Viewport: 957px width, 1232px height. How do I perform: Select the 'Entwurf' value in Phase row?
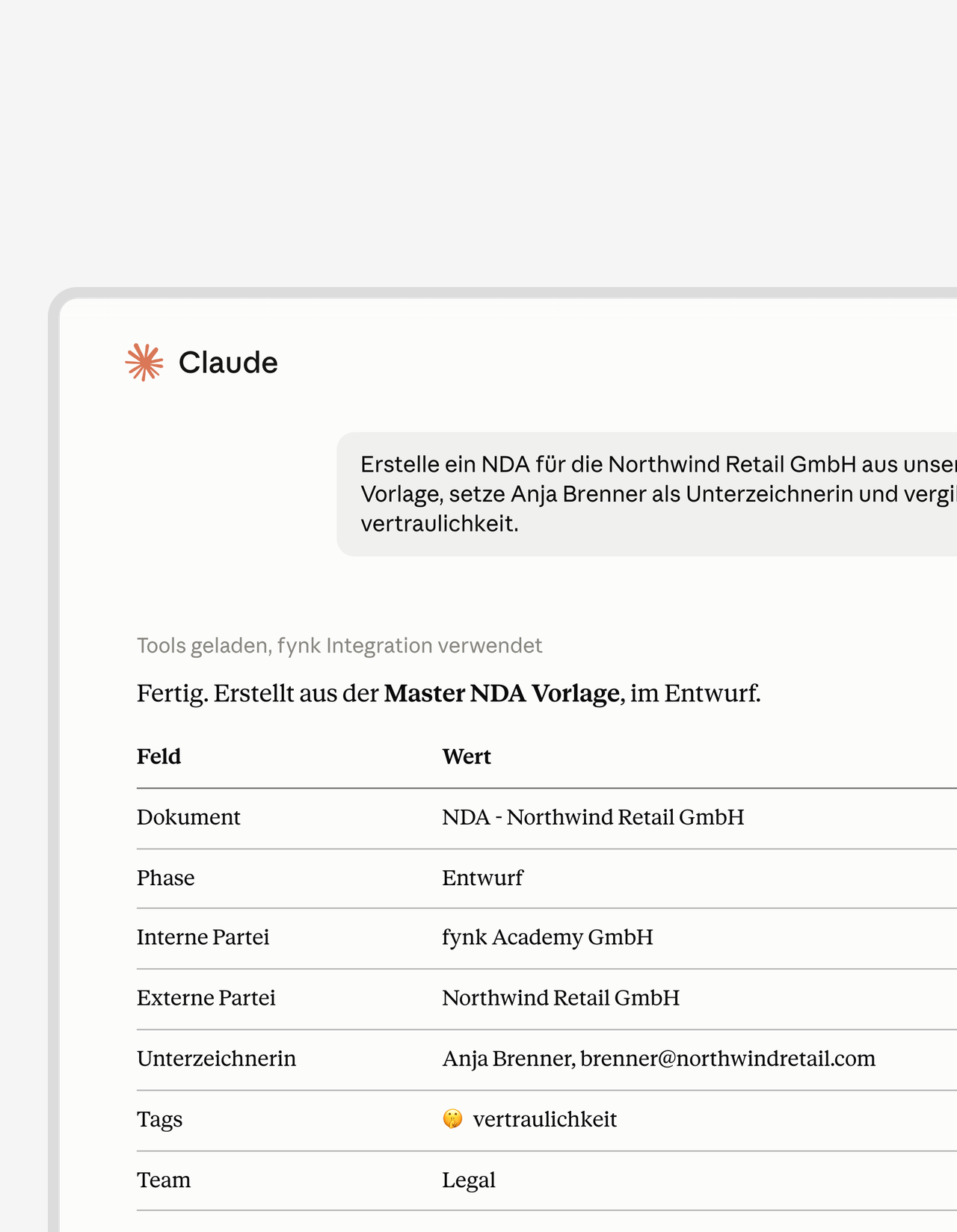point(483,878)
